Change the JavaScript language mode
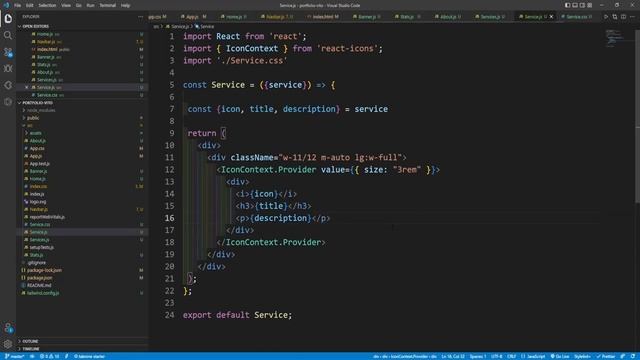This screenshot has height=360, width=640. 533,356
